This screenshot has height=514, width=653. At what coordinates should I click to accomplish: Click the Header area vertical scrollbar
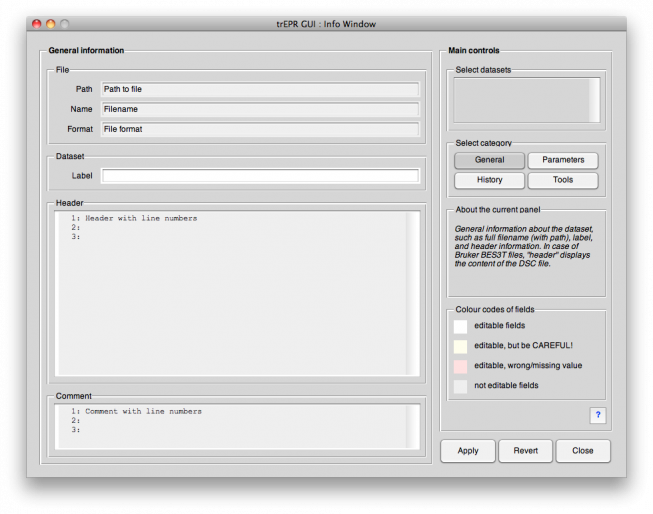[413, 294]
